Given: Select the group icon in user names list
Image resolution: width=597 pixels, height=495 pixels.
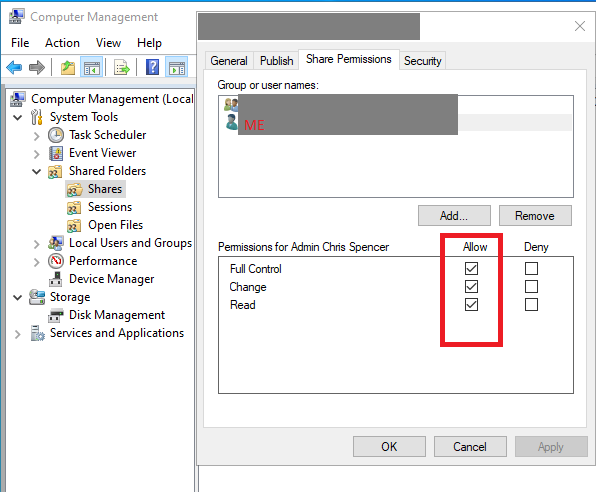Looking at the screenshot, I should click(231, 104).
